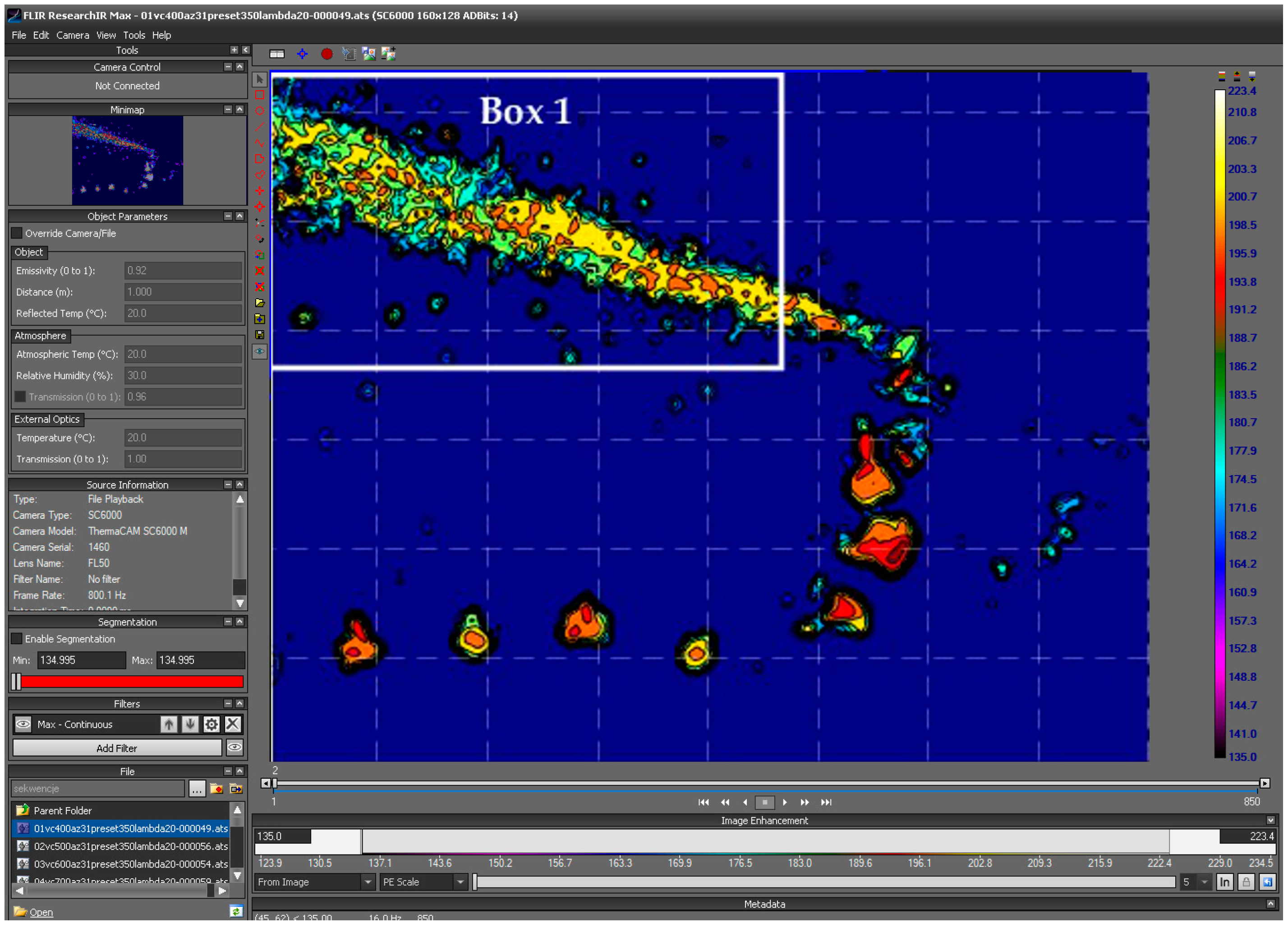Check the Enable Segmentation box

point(17,639)
